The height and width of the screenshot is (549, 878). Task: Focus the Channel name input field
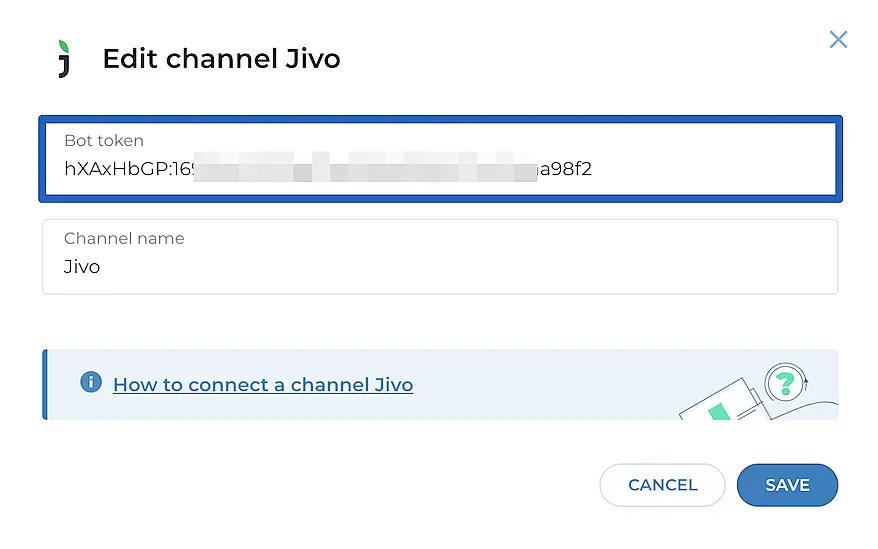pyautogui.click(x=440, y=267)
